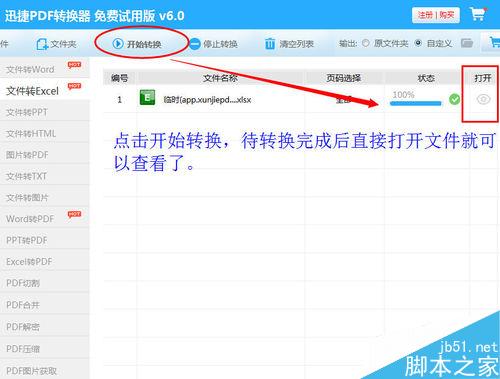Click the 状态 column header
The height and width of the screenshot is (379, 500).
426,78
